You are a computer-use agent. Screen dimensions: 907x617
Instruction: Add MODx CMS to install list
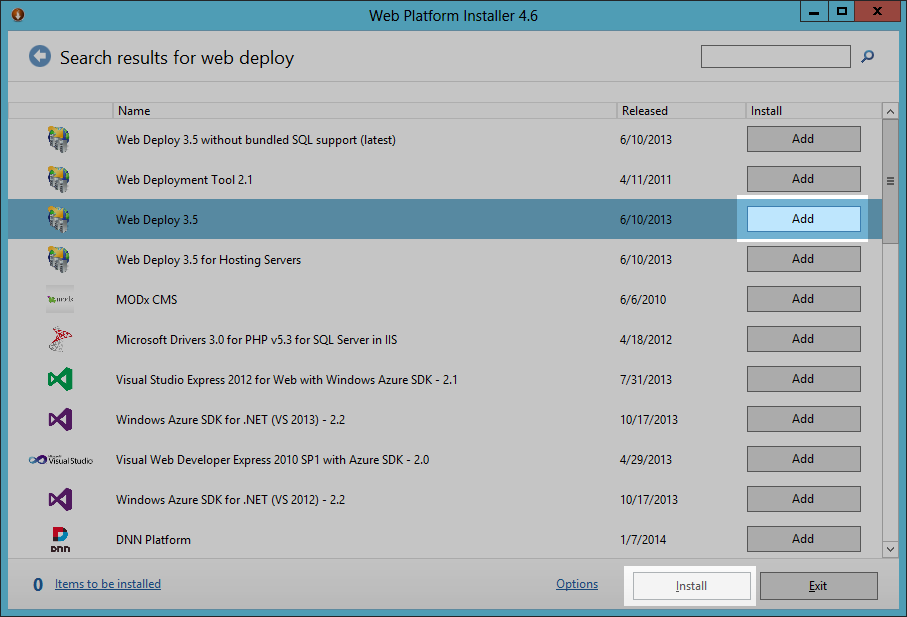tap(803, 299)
